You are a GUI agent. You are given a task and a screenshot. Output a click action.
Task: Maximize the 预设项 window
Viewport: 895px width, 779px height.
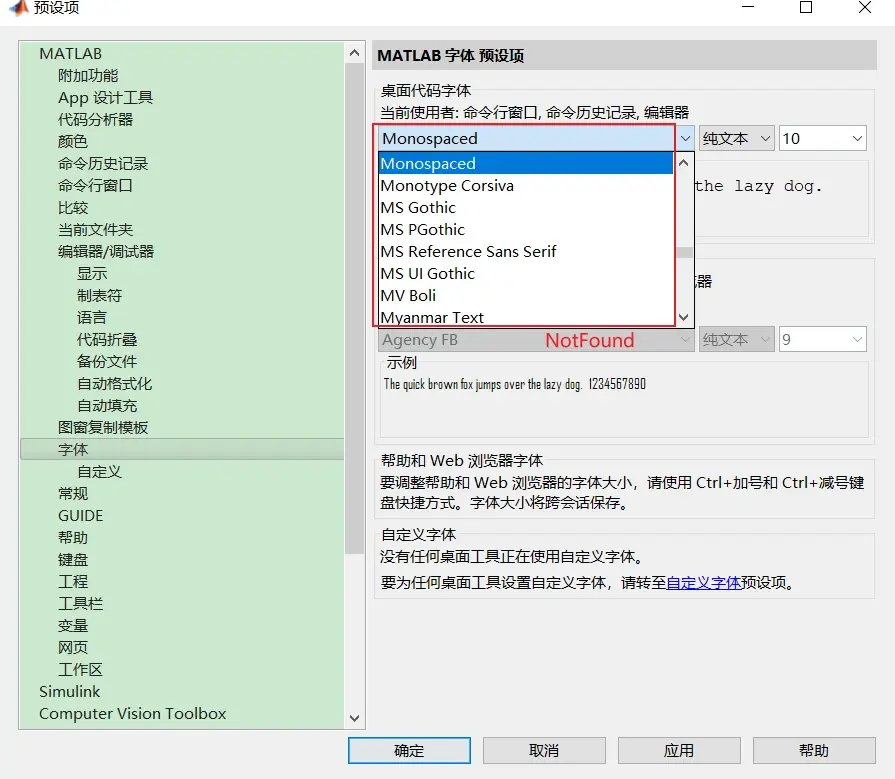click(806, 7)
